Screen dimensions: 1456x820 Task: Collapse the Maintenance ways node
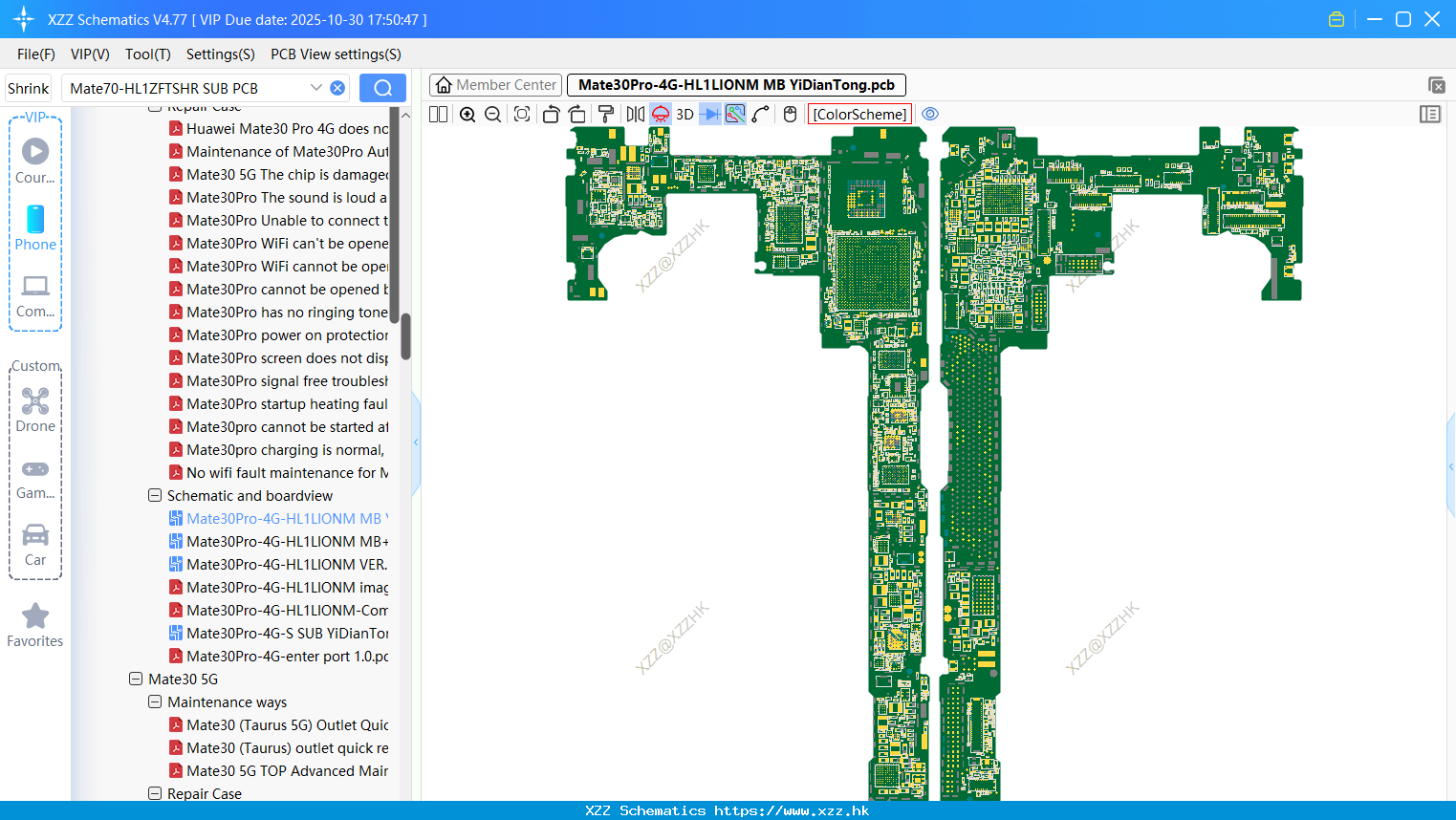pyautogui.click(x=155, y=701)
